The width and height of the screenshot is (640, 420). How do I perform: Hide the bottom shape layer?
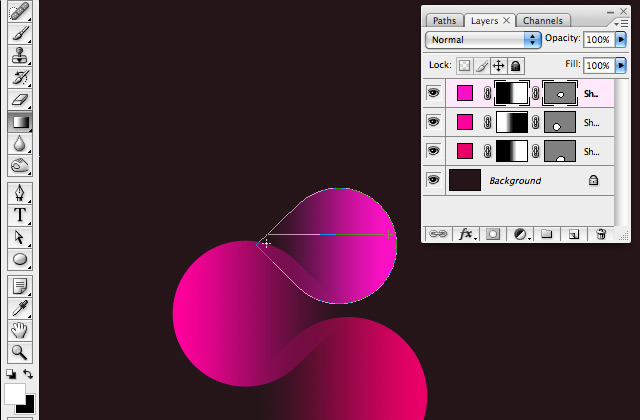coord(433,151)
